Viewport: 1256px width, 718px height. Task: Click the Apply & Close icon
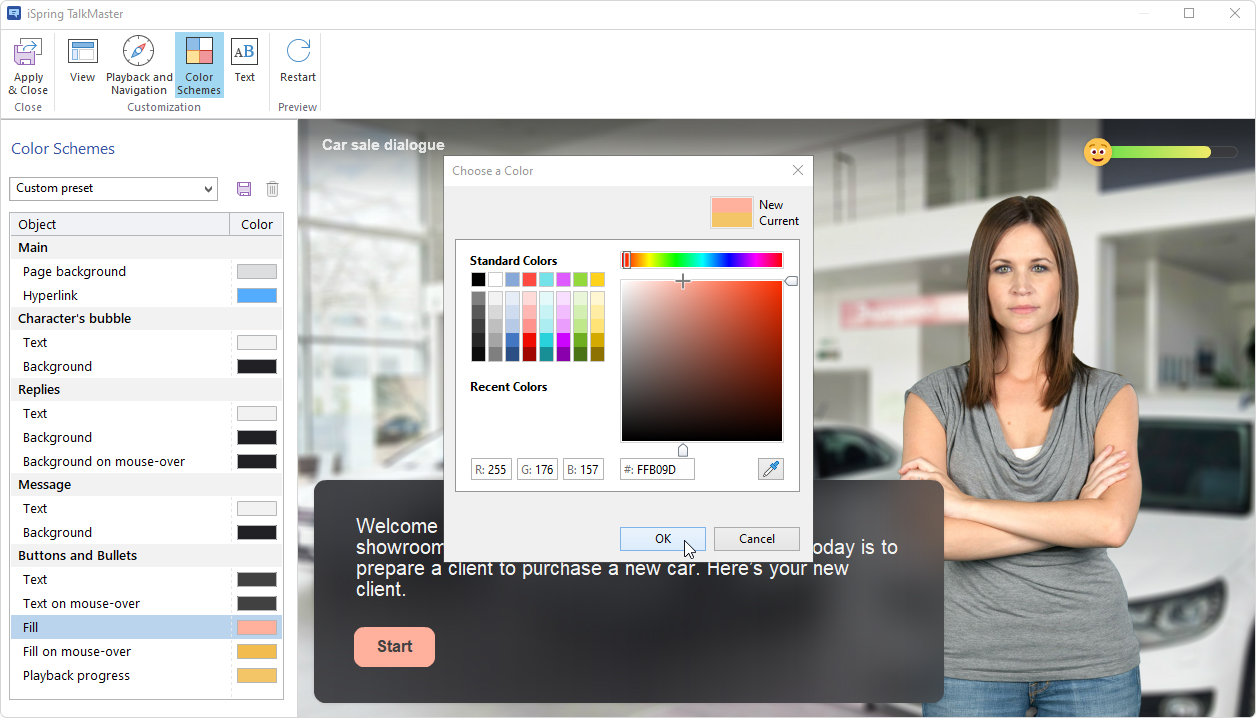27,60
